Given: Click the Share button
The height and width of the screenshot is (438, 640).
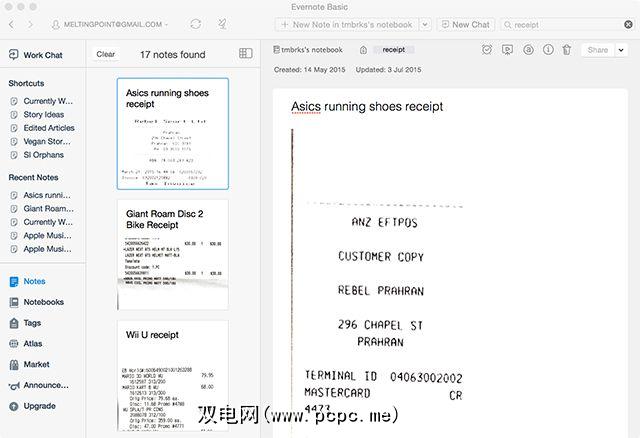Looking at the screenshot, I should point(598,50).
